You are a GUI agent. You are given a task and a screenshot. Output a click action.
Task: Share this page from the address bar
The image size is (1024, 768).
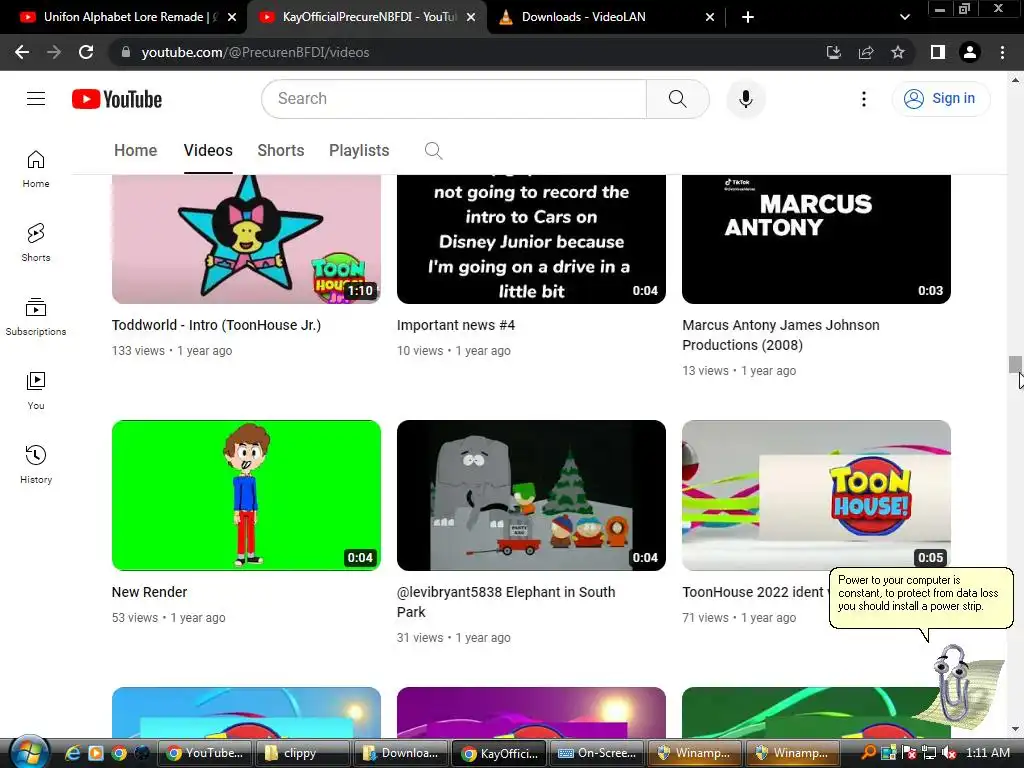pyautogui.click(x=866, y=52)
